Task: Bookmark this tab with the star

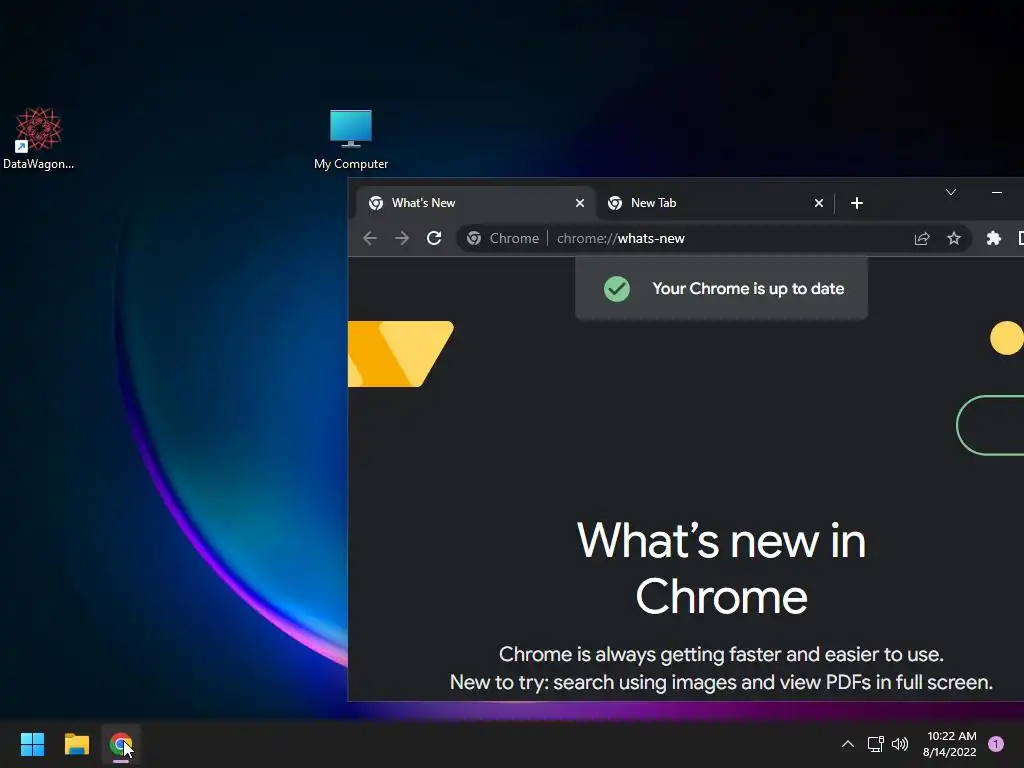Action: pyautogui.click(x=954, y=238)
